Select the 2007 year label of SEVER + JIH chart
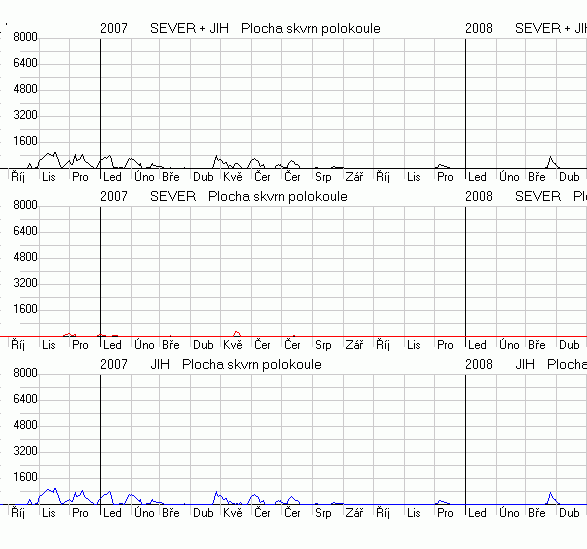This screenshot has height=549, width=587. coord(114,28)
